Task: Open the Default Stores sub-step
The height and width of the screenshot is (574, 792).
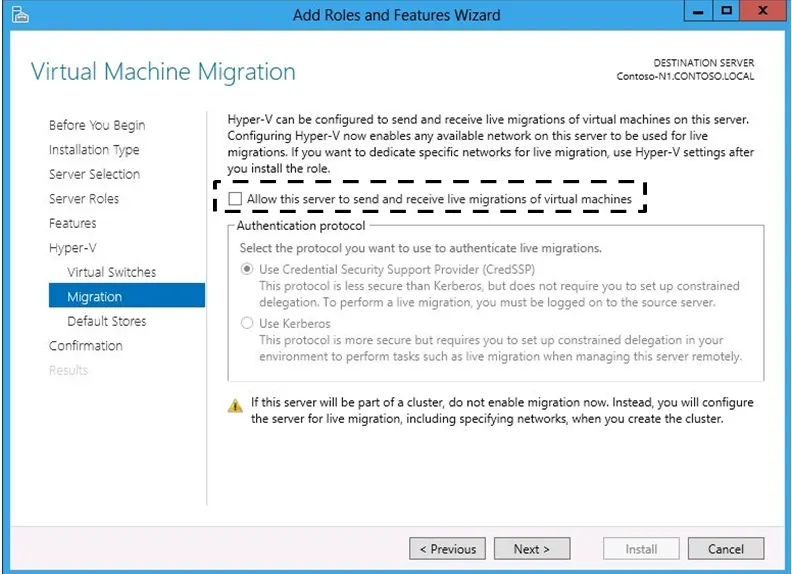Action: (x=107, y=321)
